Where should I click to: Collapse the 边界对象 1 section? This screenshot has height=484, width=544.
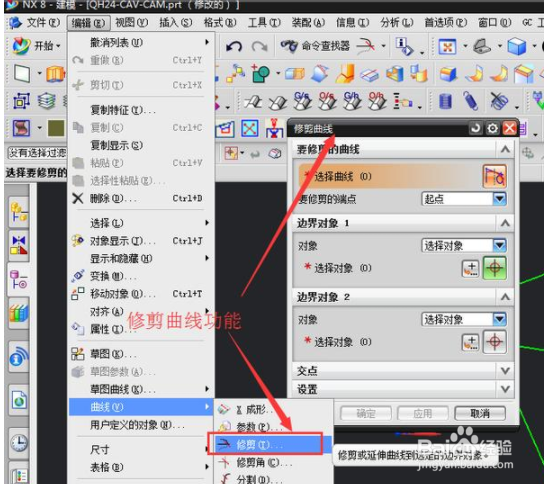point(505,223)
